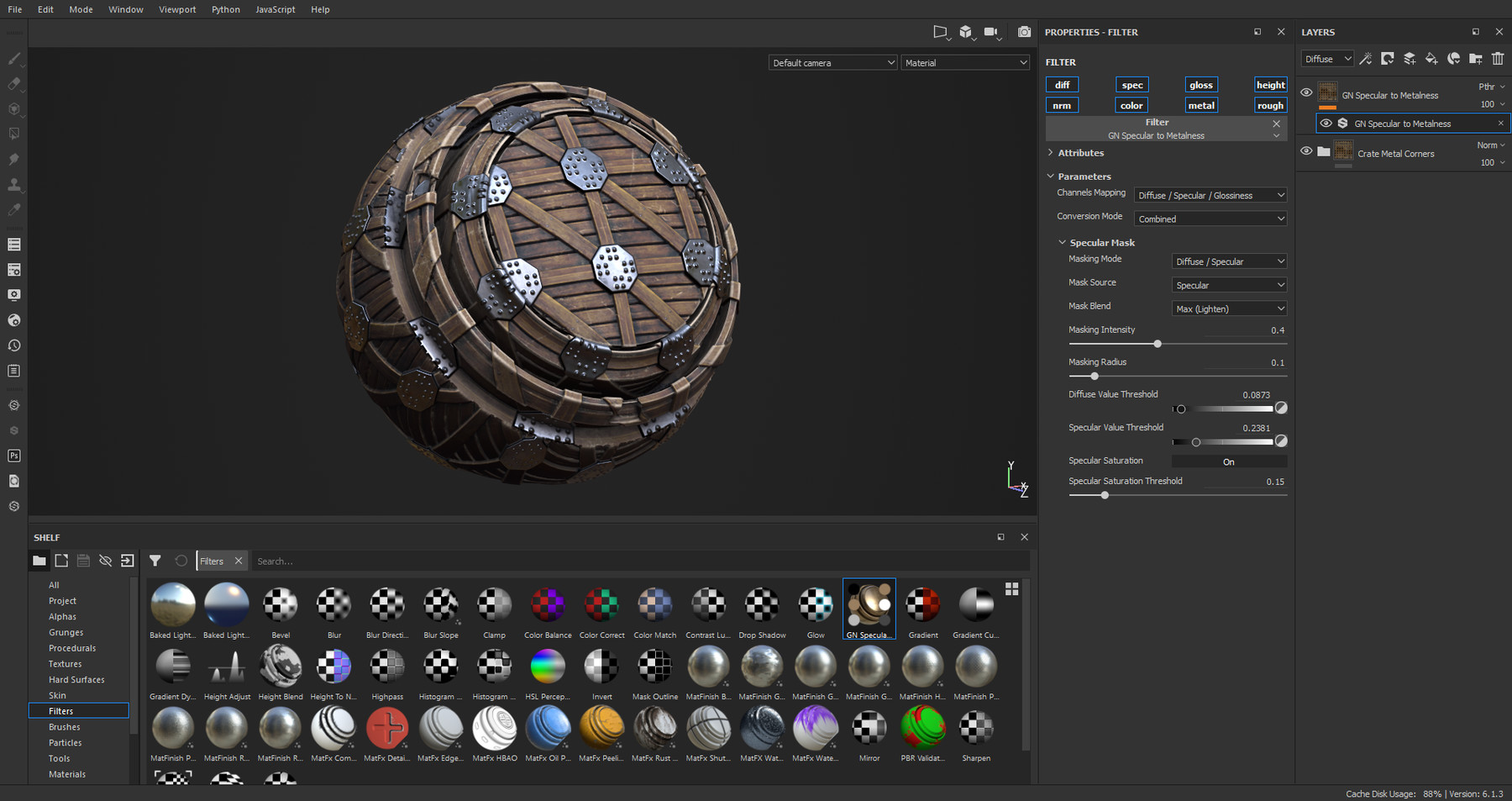
Task: Add a new fill layer in Layers panel
Action: coord(1431,61)
